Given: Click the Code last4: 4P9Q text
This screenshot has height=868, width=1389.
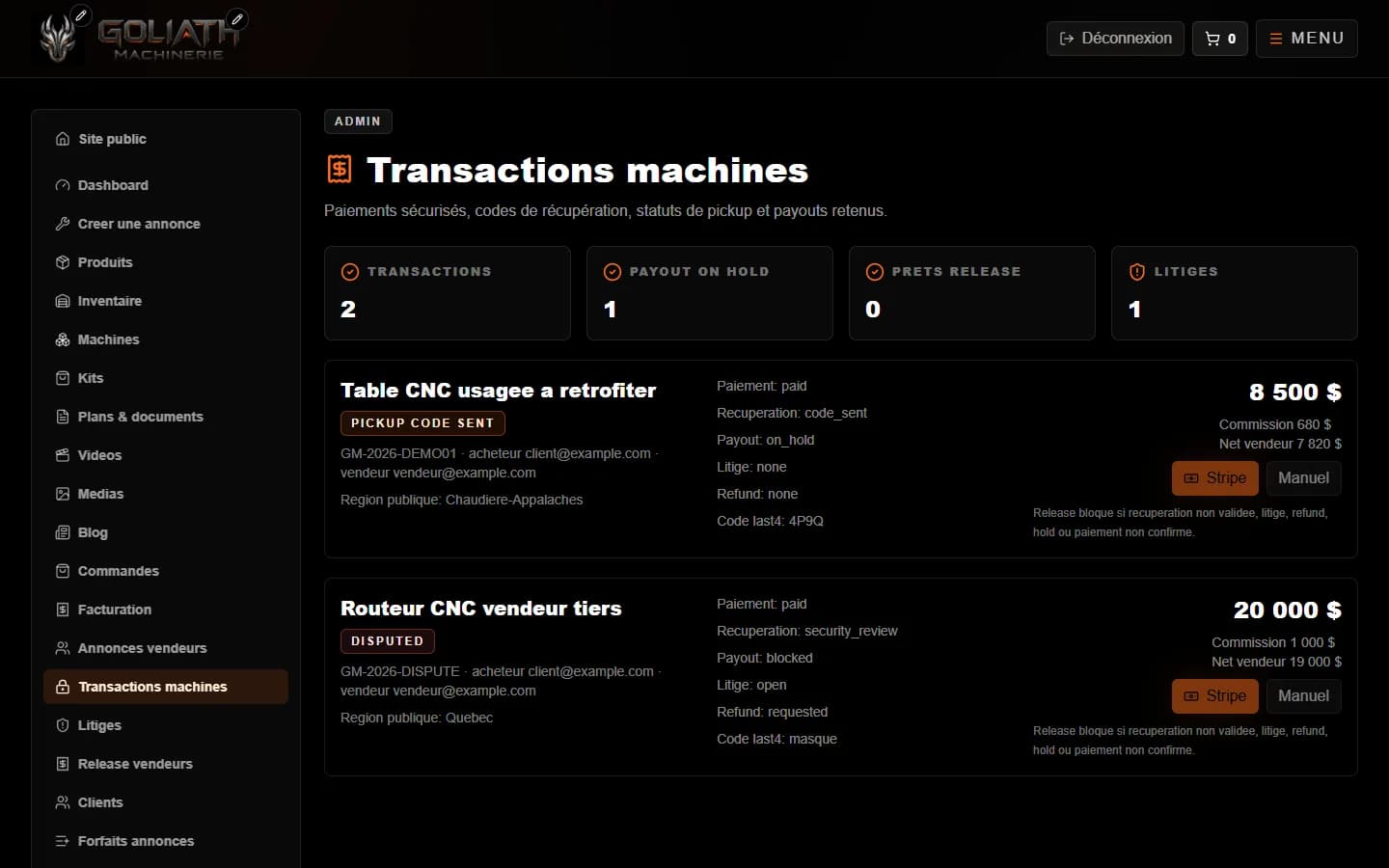Looking at the screenshot, I should click(x=770, y=521).
